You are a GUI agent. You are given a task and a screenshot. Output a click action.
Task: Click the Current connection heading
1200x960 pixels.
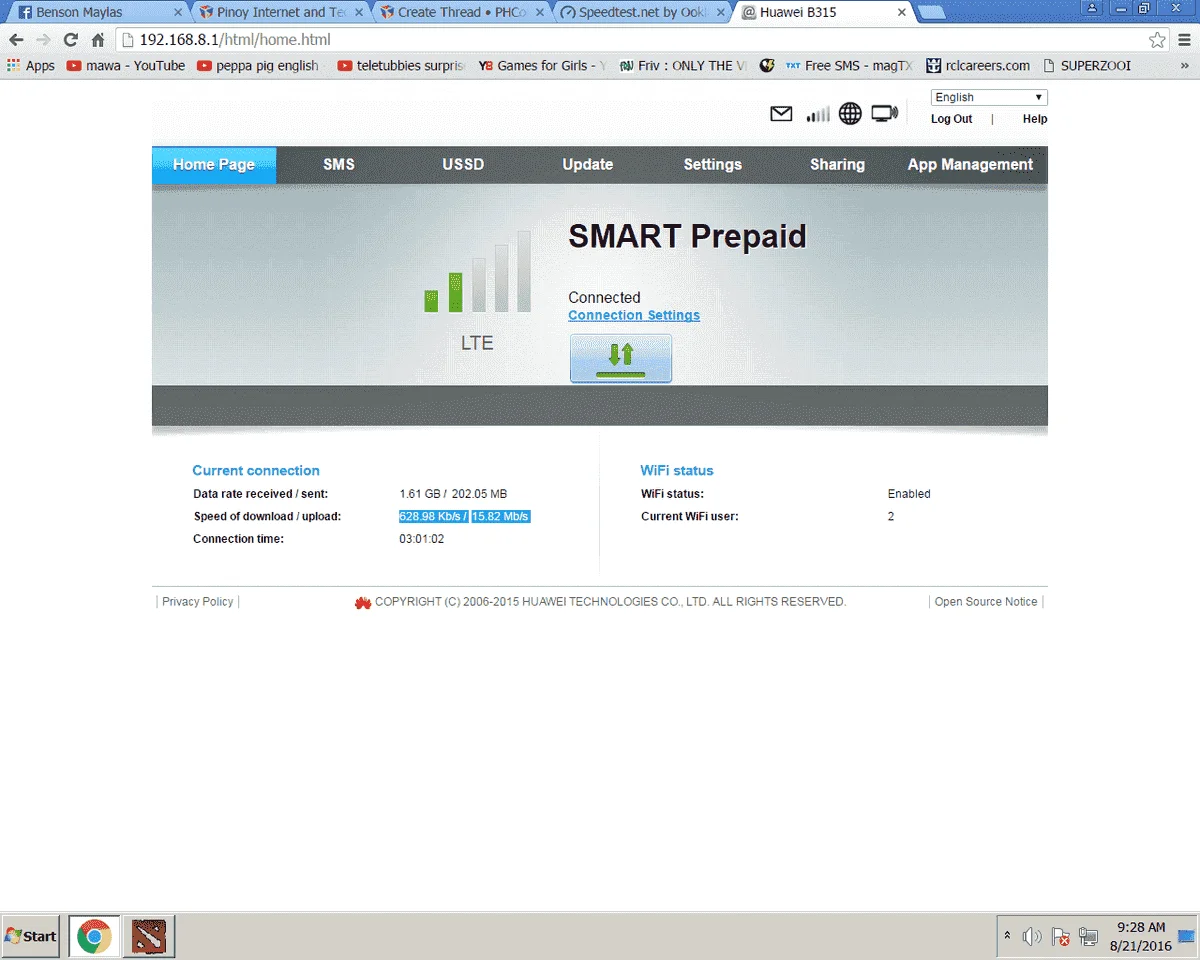[x=256, y=471]
